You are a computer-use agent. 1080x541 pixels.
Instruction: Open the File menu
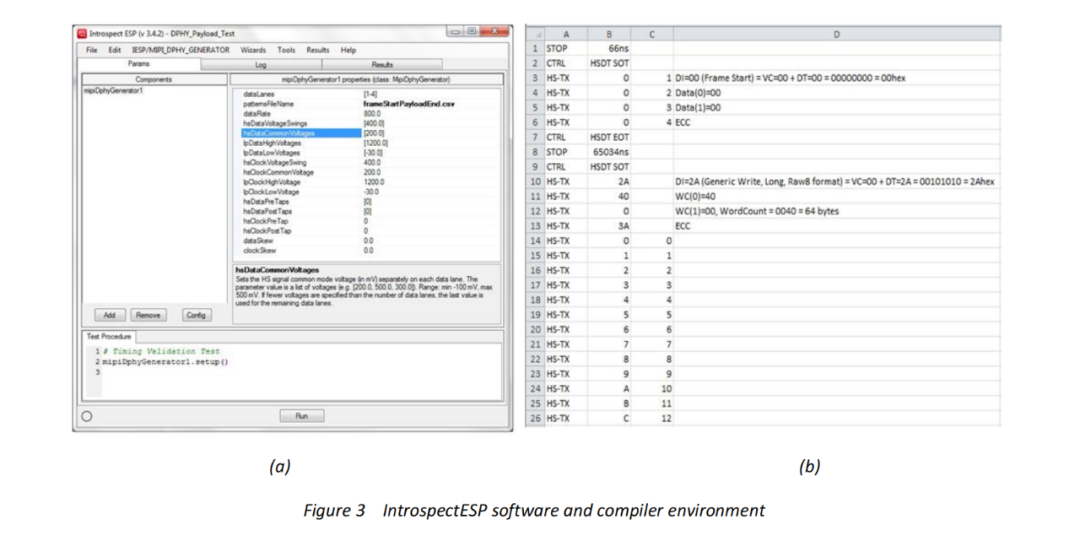pyautogui.click(x=92, y=50)
